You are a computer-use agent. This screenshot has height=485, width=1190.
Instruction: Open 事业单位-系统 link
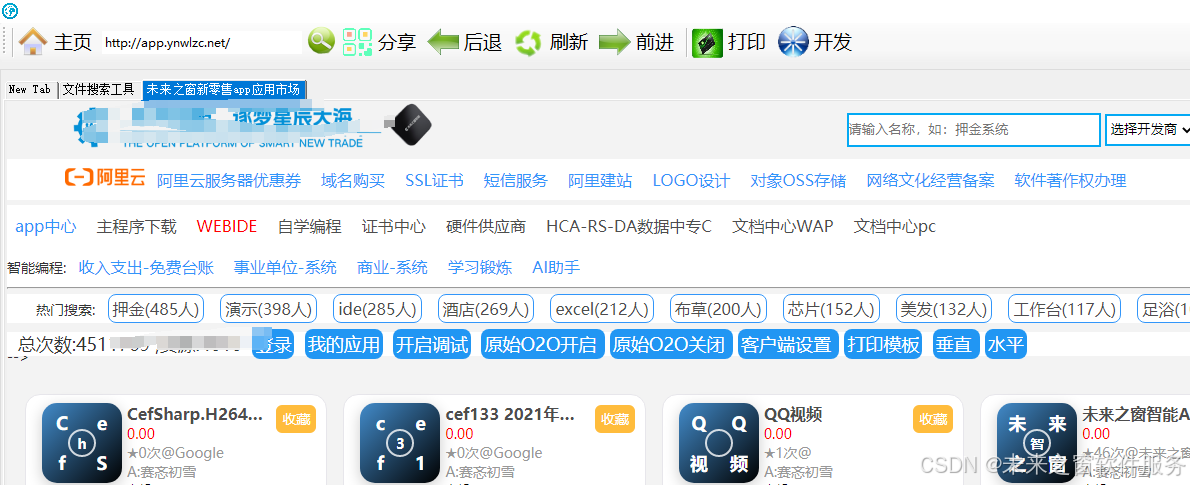(285, 267)
